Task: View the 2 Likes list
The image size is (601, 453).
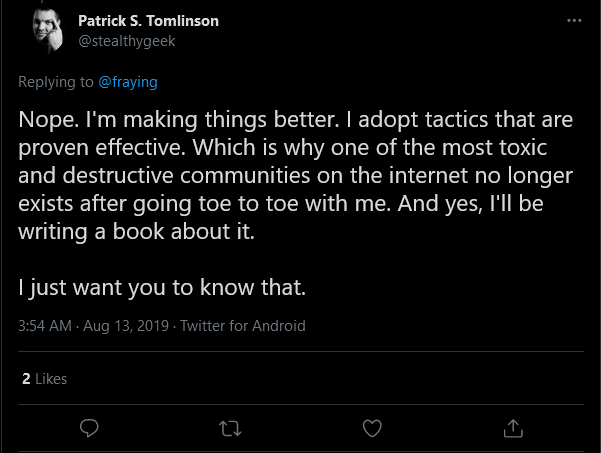Action: tap(44, 379)
